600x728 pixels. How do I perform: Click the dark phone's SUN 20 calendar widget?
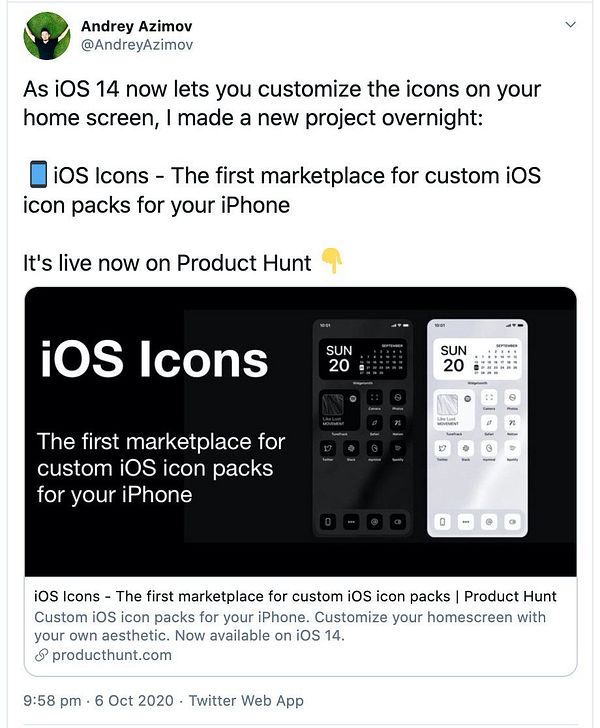(363, 359)
